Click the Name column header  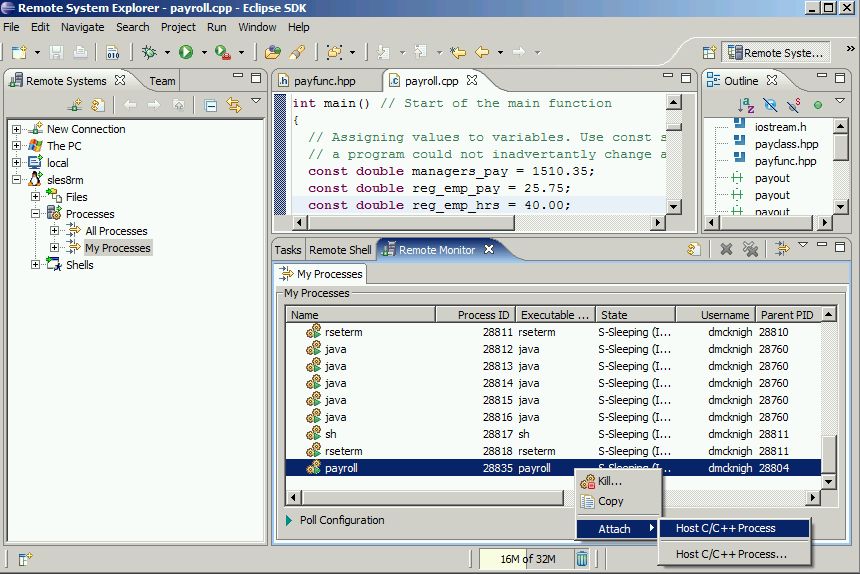coord(360,315)
